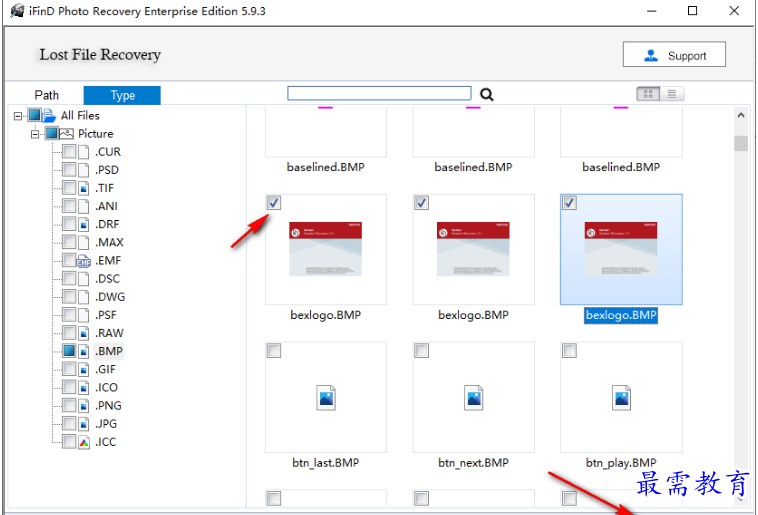Click the All Files folder icon
Image resolution: width=758 pixels, height=515 pixels.
click(x=49, y=116)
